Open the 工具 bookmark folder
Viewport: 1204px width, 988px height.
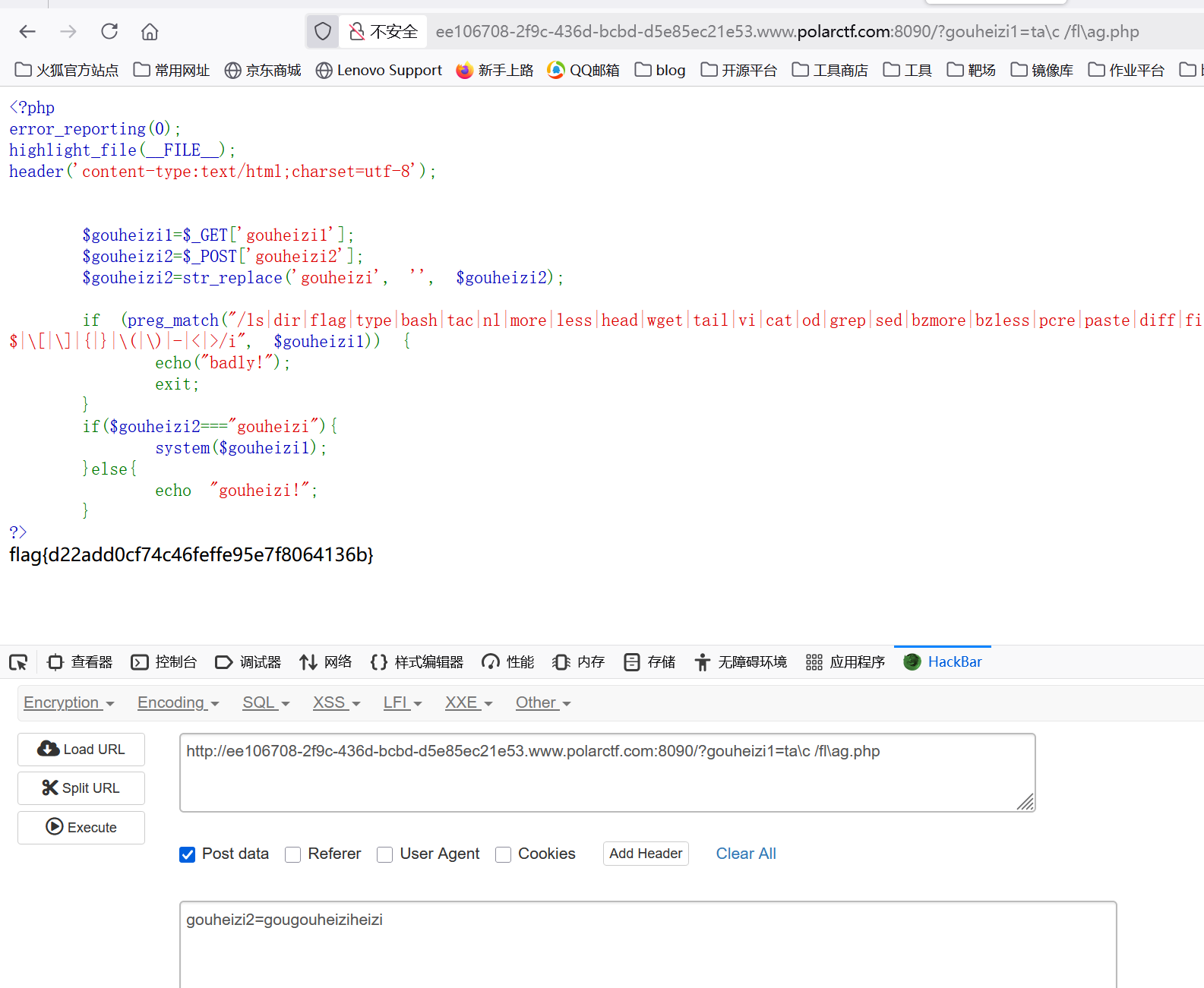pos(907,70)
